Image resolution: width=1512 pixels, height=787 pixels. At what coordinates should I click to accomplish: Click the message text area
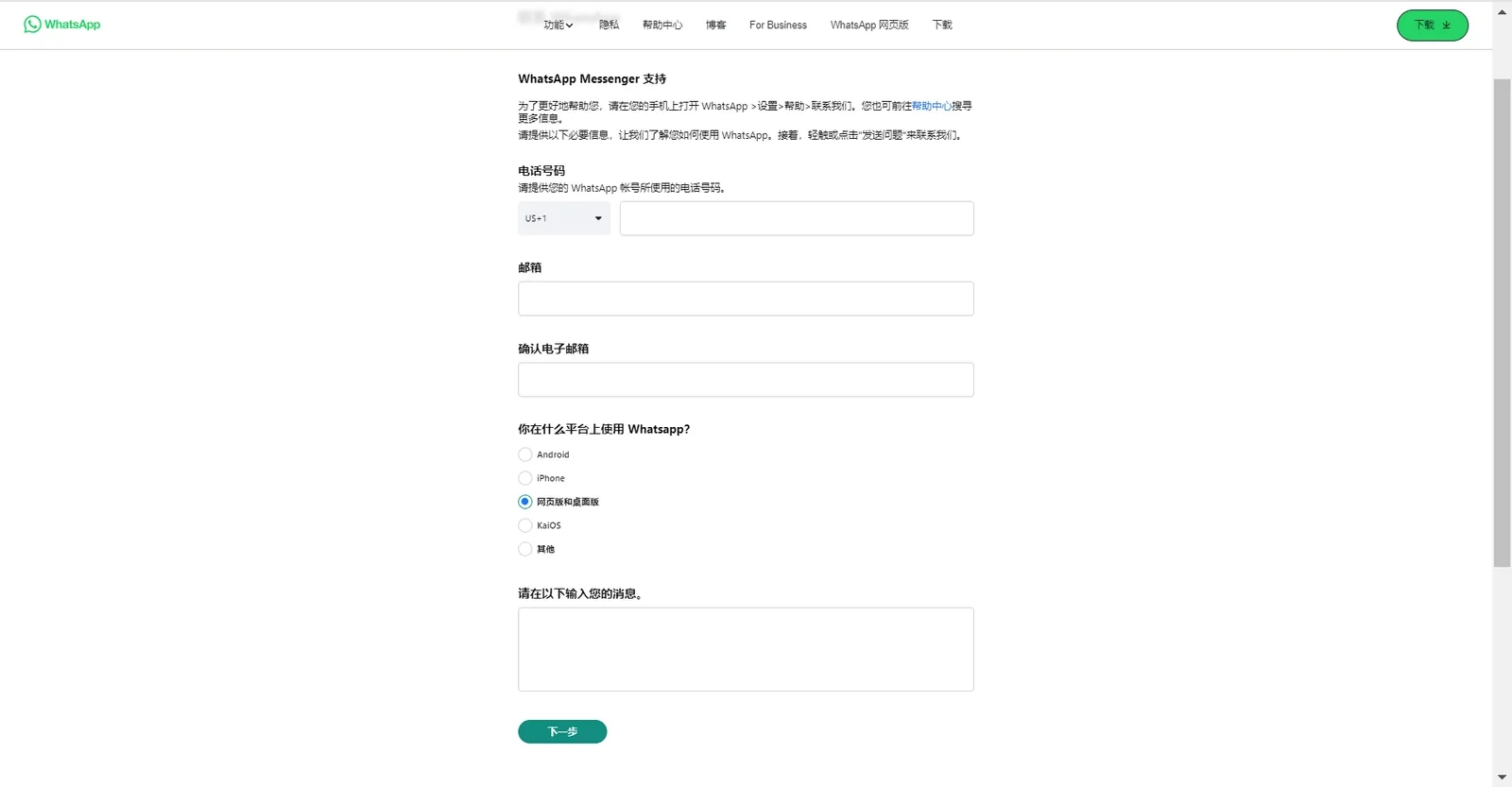click(x=746, y=649)
